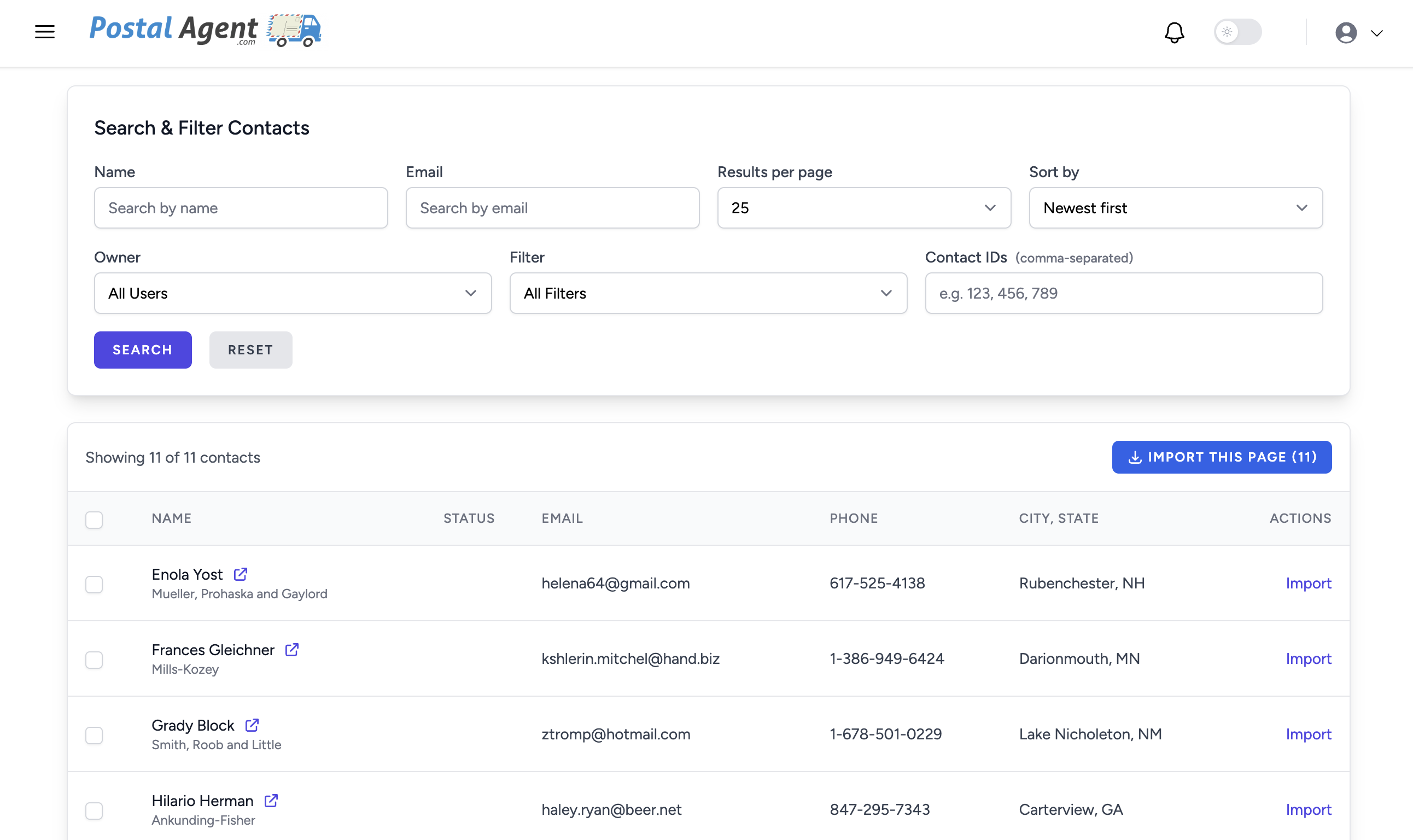Click Import This Page (11) button
The height and width of the screenshot is (840, 1413).
1221,457
